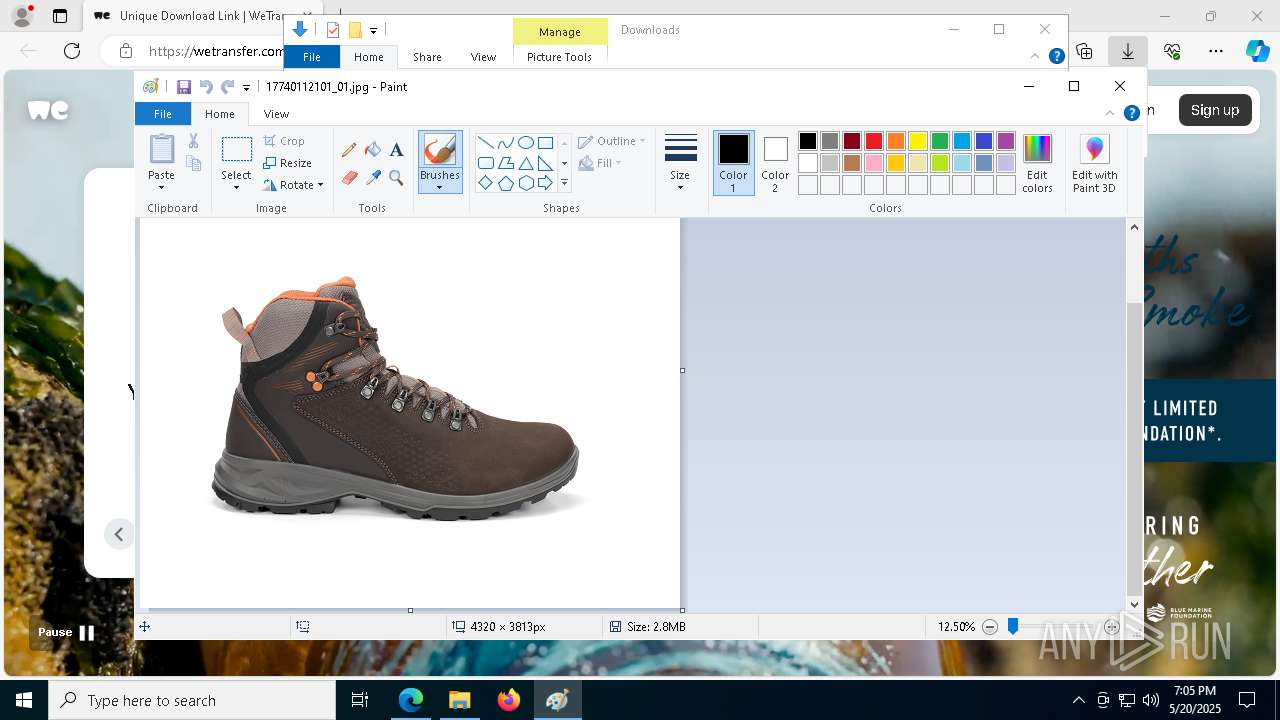
Task: Click Resize in the Image group
Action: [288, 163]
